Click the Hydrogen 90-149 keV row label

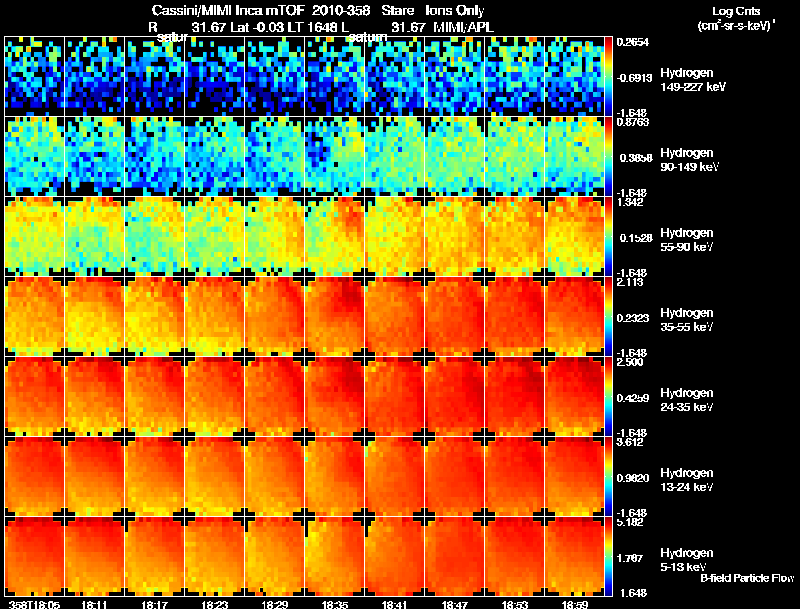pos(689,160)
